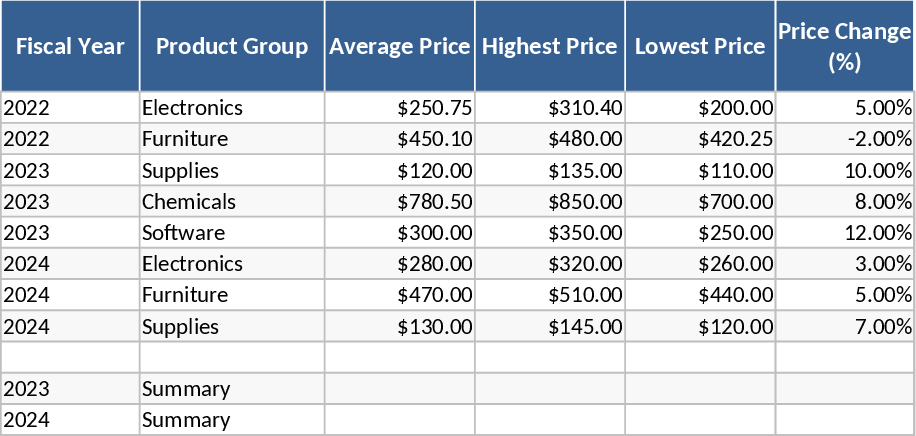Viewport: 916px width, 436px height.
Task: Click the $420.25 lowest price cell
Action: click(699, 138)
